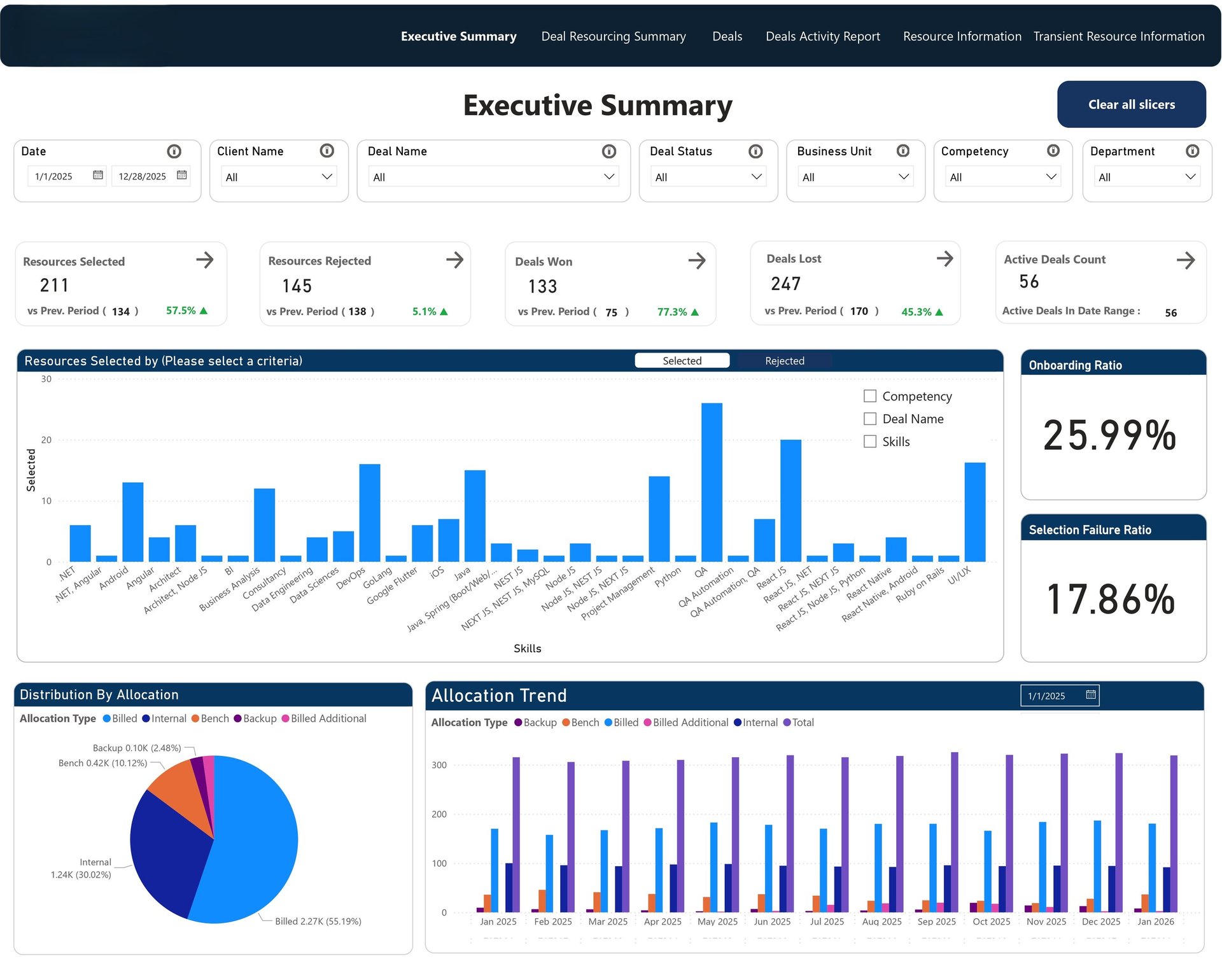Click the Deal Name info icon
Screen dimensions: 1222x980
[x=608, y=151]
